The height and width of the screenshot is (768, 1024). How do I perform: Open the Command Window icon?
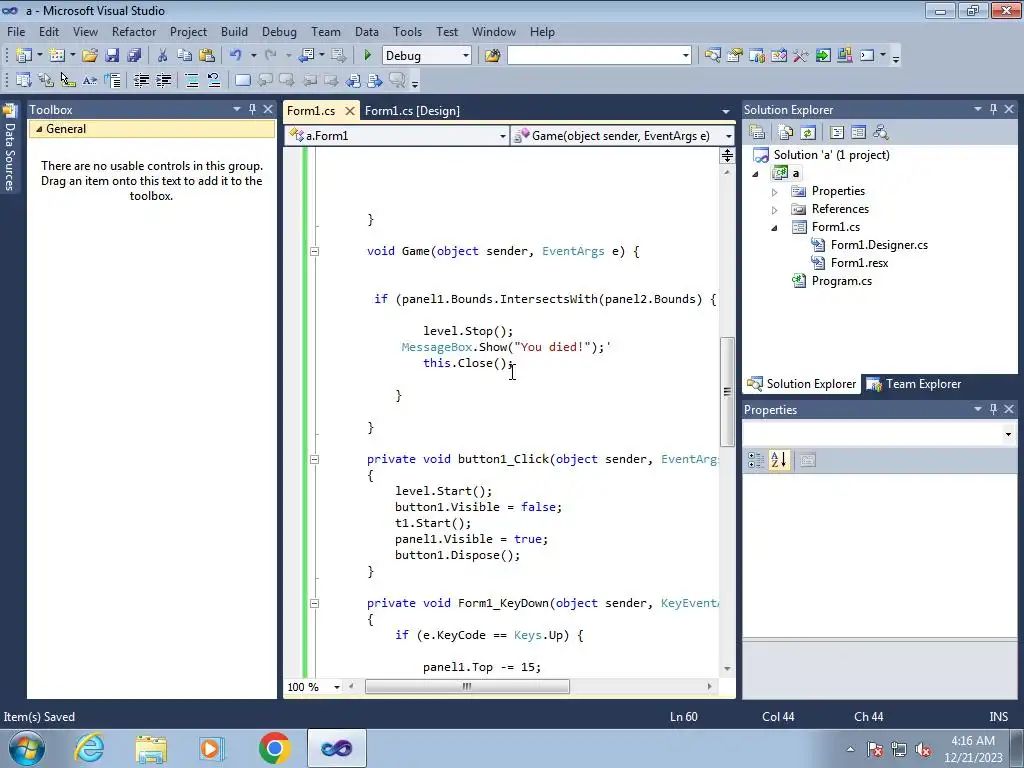[x=867, y=56]
